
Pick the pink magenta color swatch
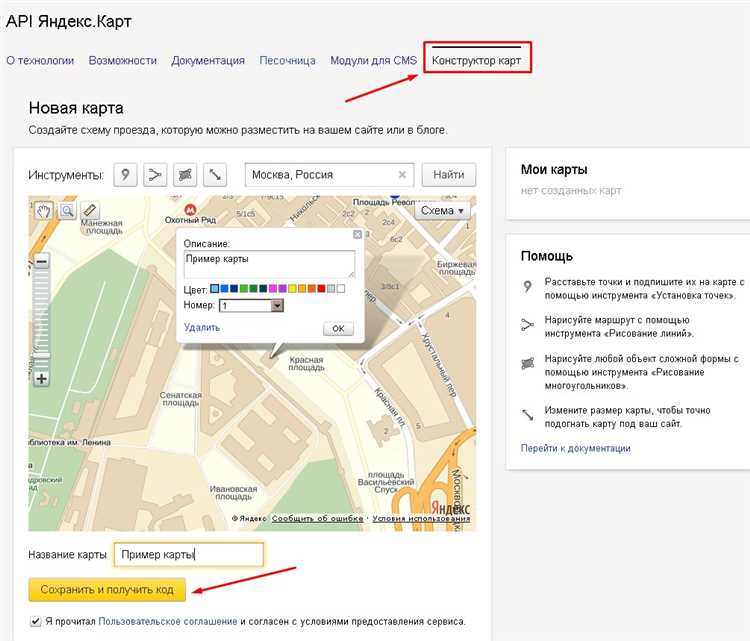(x=273, y=288)
